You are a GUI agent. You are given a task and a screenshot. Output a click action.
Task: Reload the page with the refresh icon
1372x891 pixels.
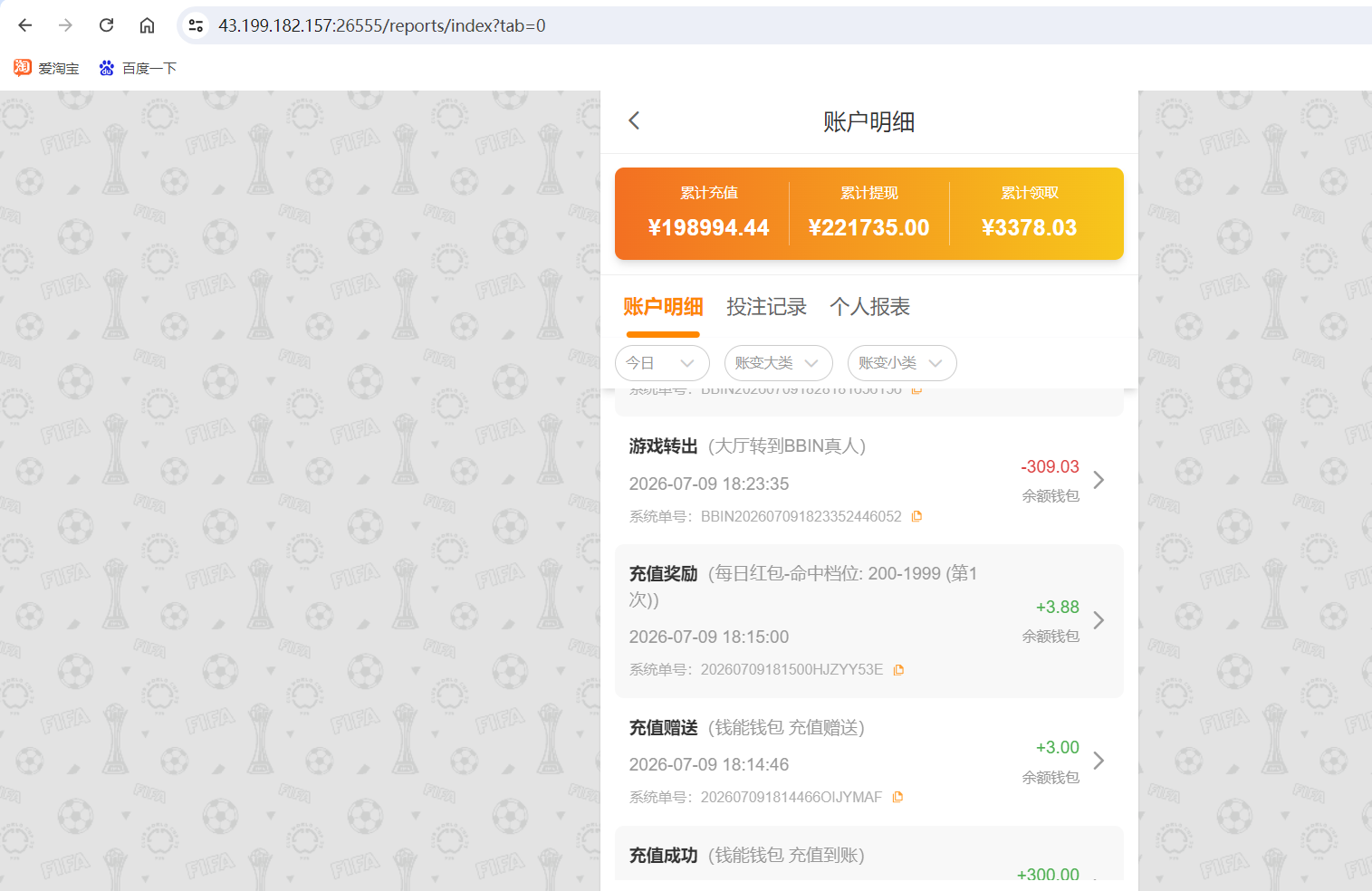[x=106, y=25]
